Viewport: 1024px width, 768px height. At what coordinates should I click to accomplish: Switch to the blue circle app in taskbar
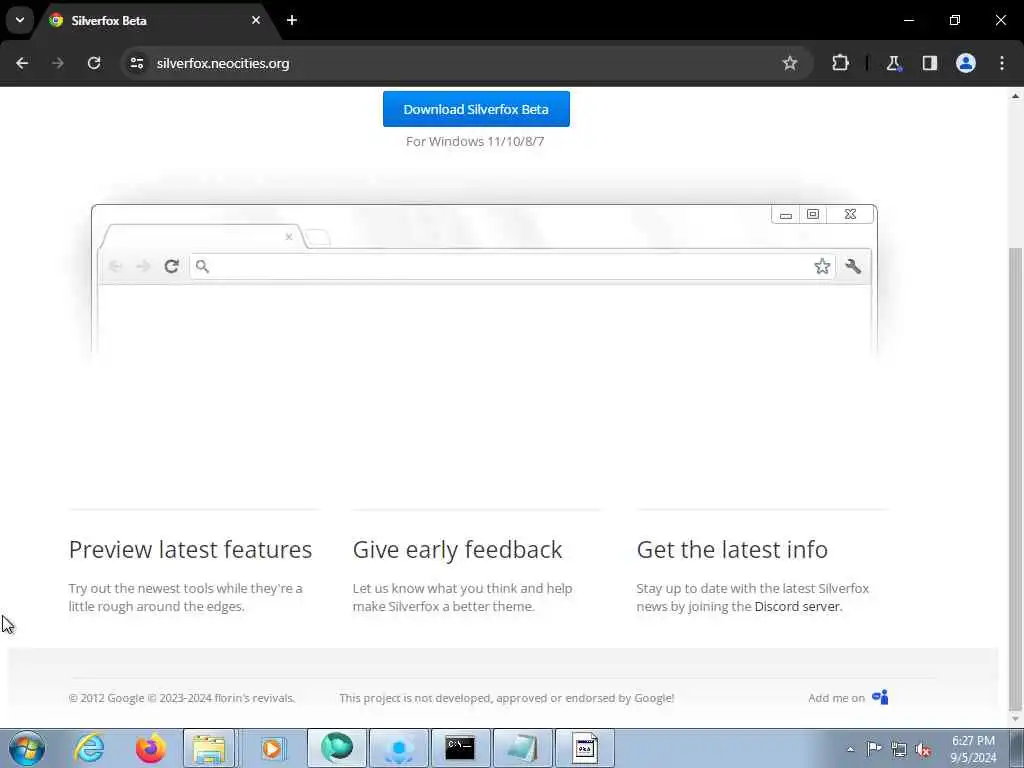[x=398, y=748]
